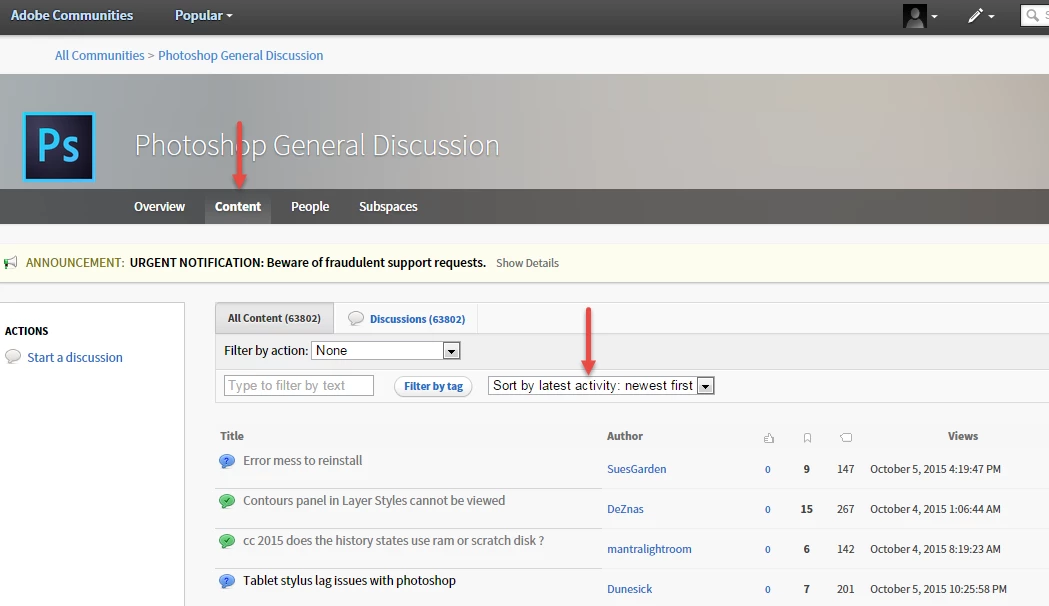Image resolution: width=1049 pixels, height=606 pixels.
Task: Click the Photoshop General Discussion page title
Action: [317, 145]
